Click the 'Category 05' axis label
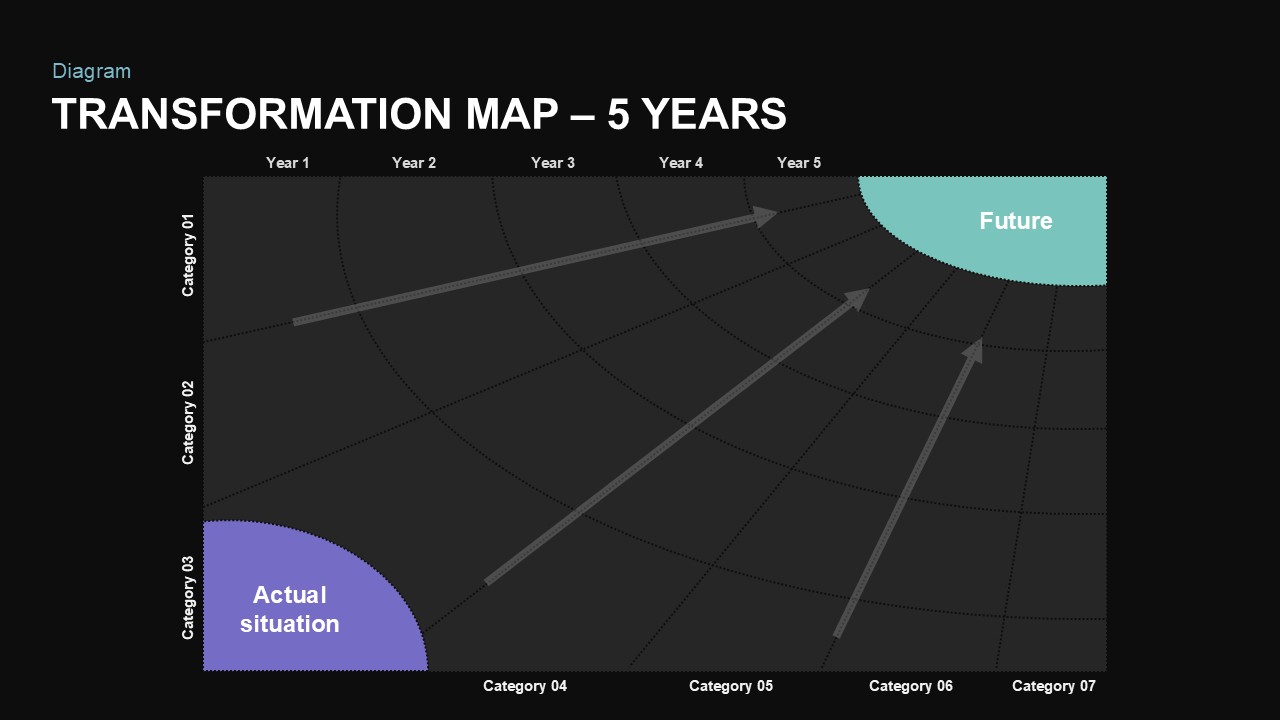 [x=731, y=686]
